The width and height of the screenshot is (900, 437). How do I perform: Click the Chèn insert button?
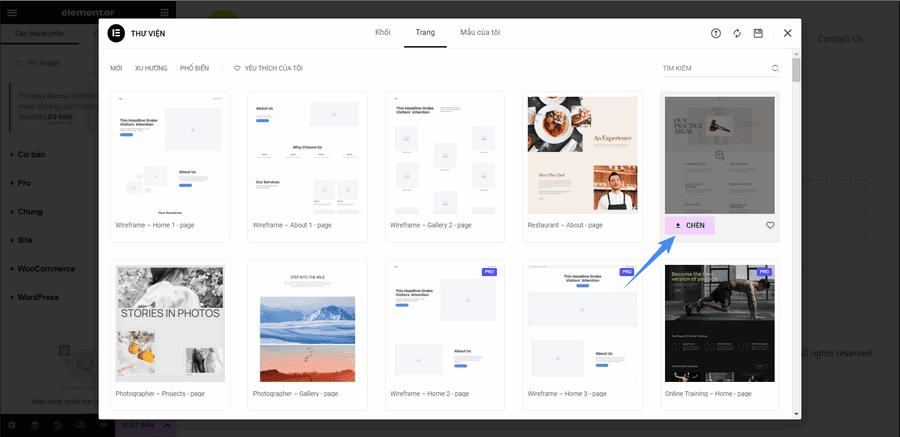click(x=689, y=226)
